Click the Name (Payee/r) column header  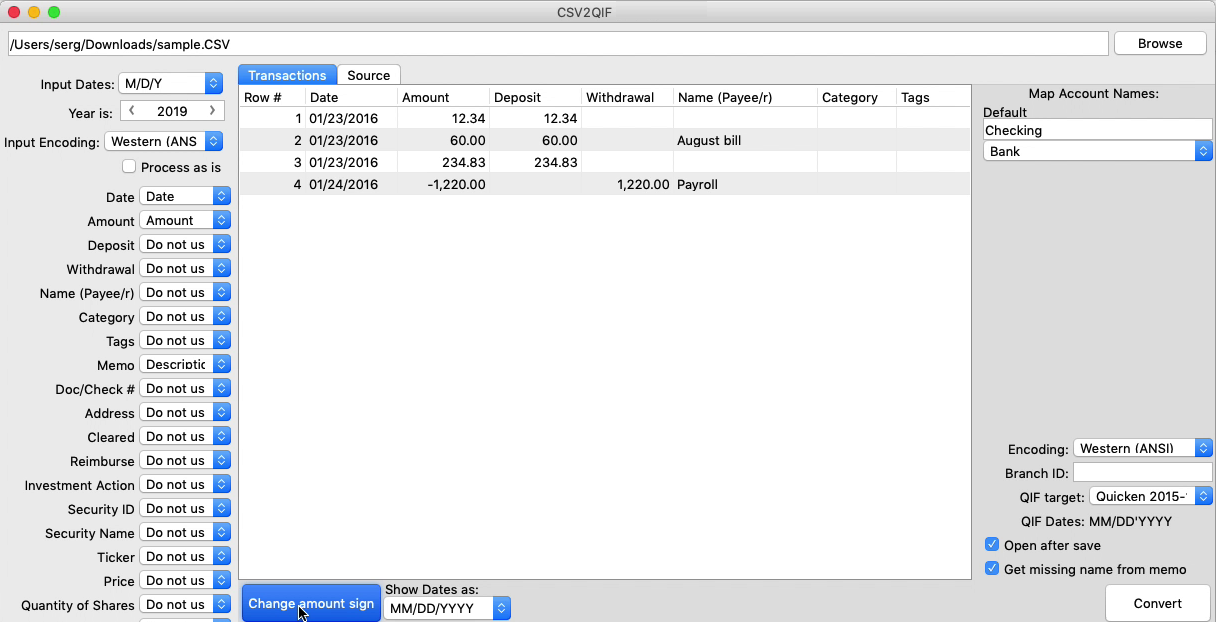tap(745, 97)
